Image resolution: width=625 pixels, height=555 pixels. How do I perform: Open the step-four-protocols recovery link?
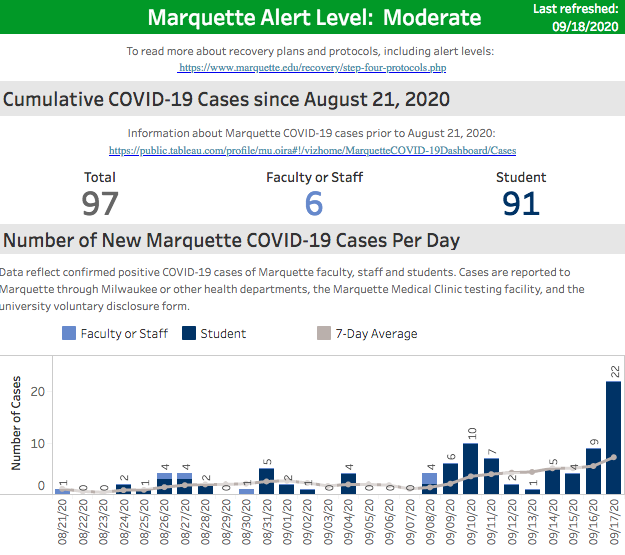click(312, 67)
